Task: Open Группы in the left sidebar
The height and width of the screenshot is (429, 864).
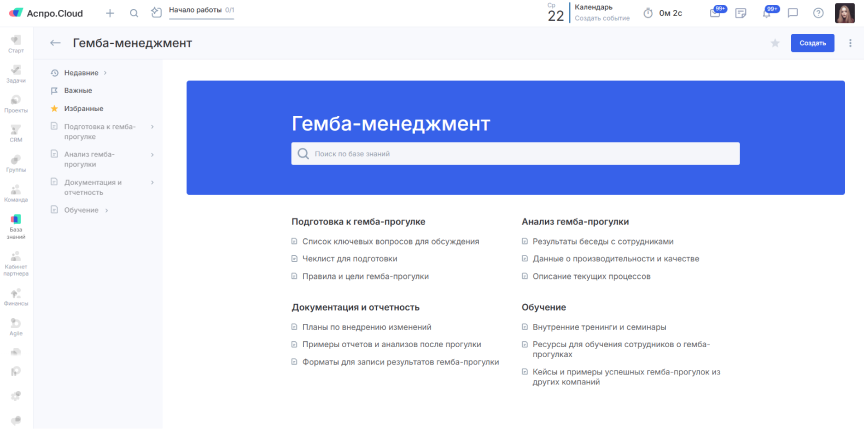Action: pyautogui.click(x=16, y=163)
